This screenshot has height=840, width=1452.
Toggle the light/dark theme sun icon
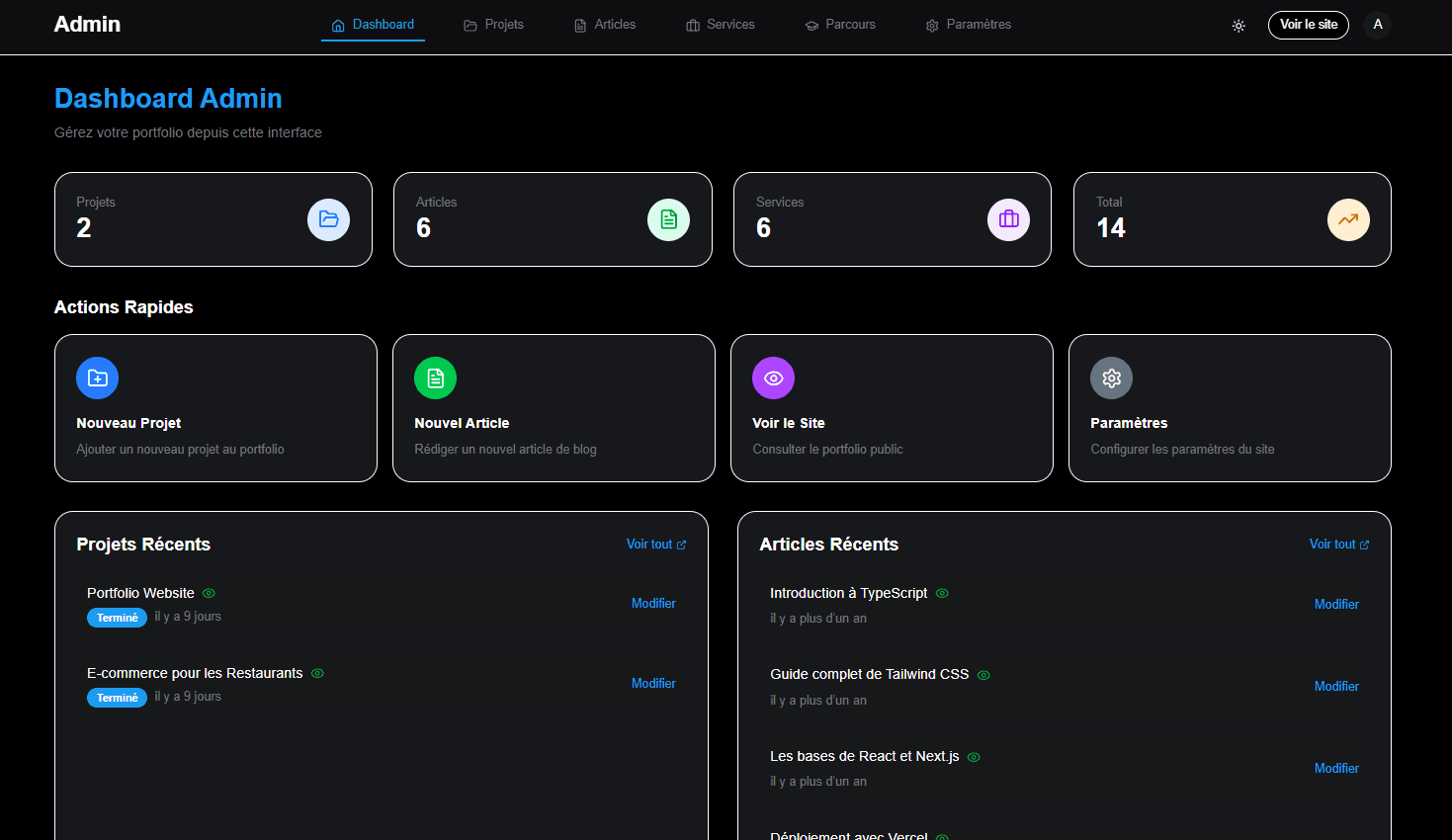tap(1238, 26)
